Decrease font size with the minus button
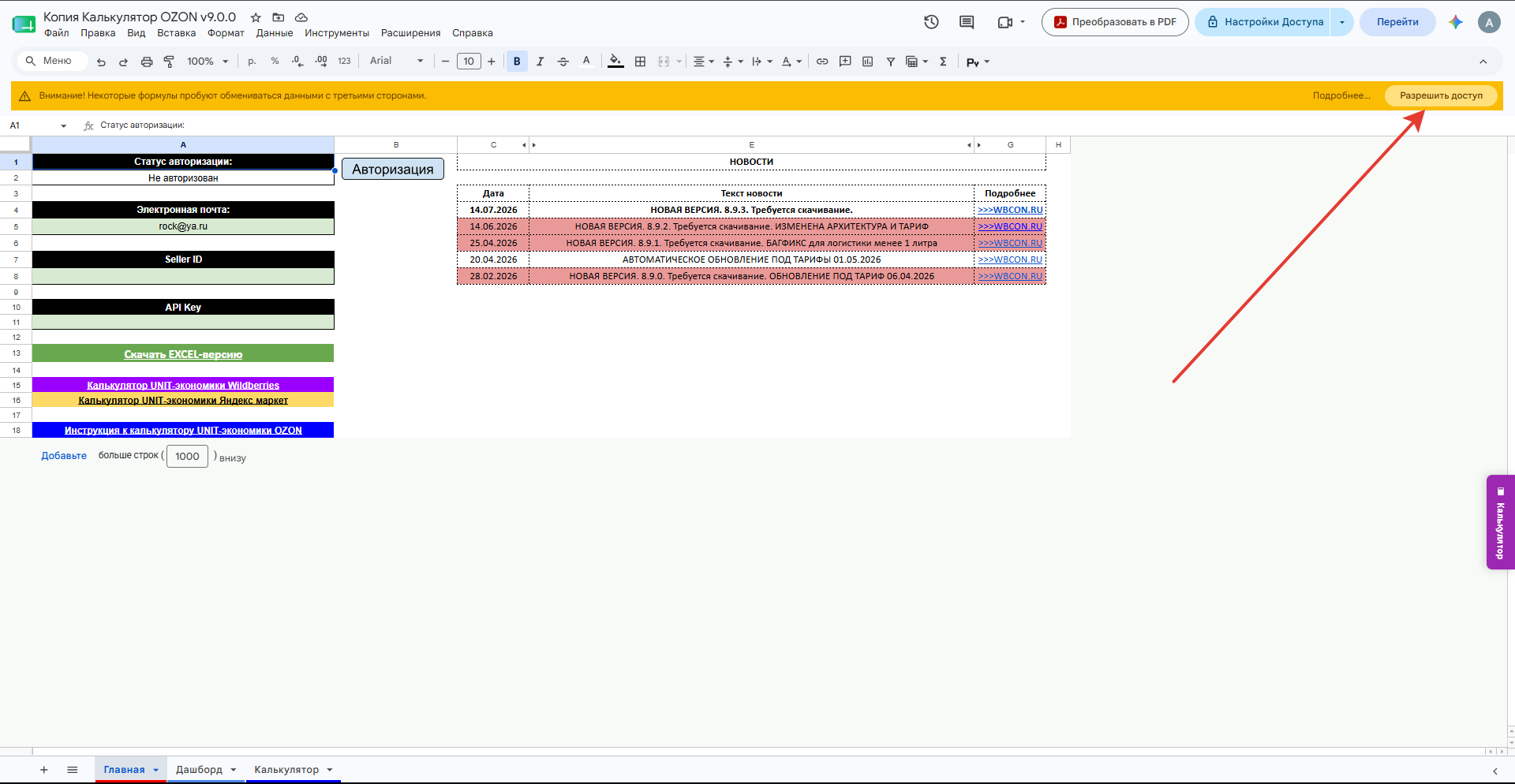 pos(445,62)
